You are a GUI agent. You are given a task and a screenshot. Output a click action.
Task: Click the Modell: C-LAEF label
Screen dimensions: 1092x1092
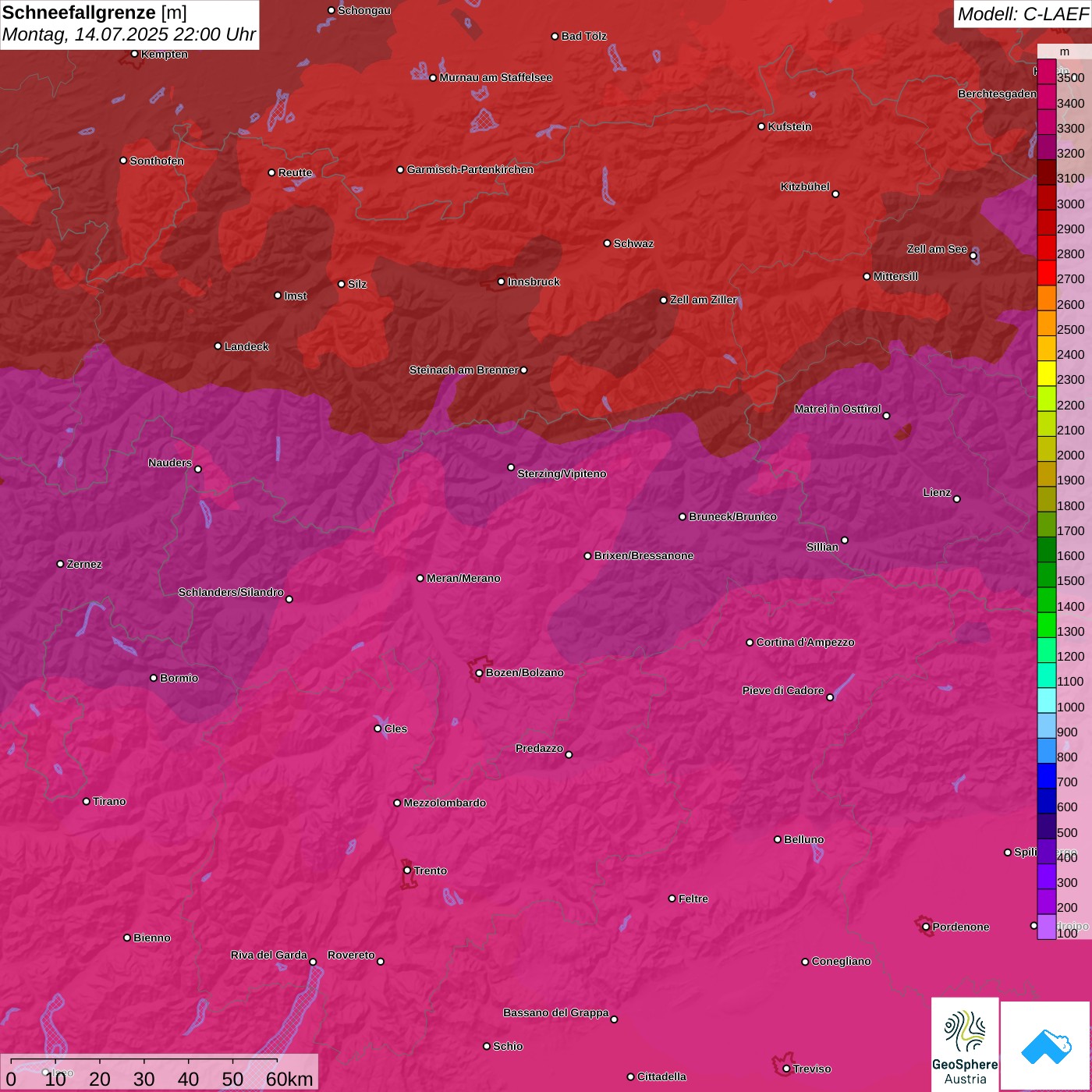click(x=1023, y=14)
